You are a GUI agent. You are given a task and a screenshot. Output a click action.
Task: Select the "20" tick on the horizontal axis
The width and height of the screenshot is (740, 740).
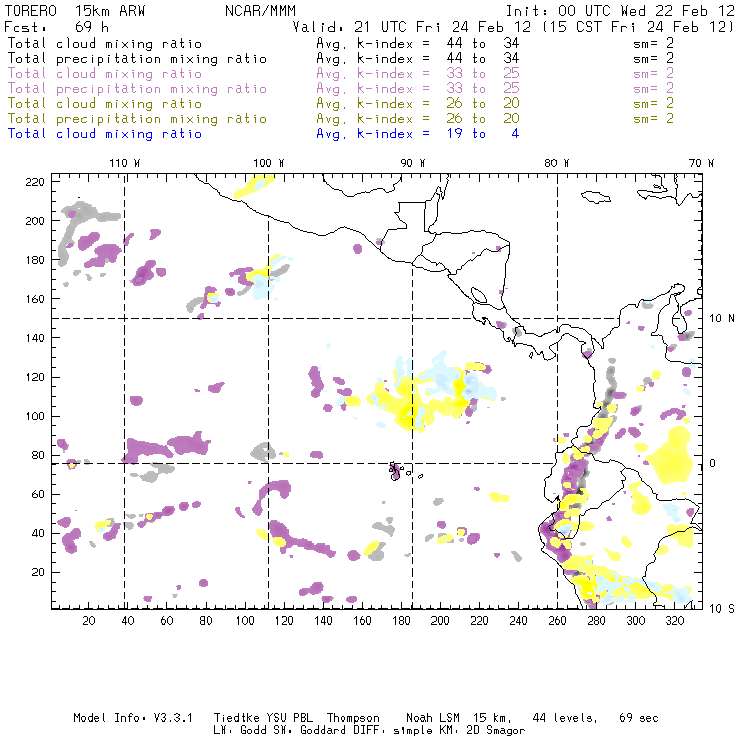tap(89, 621)
